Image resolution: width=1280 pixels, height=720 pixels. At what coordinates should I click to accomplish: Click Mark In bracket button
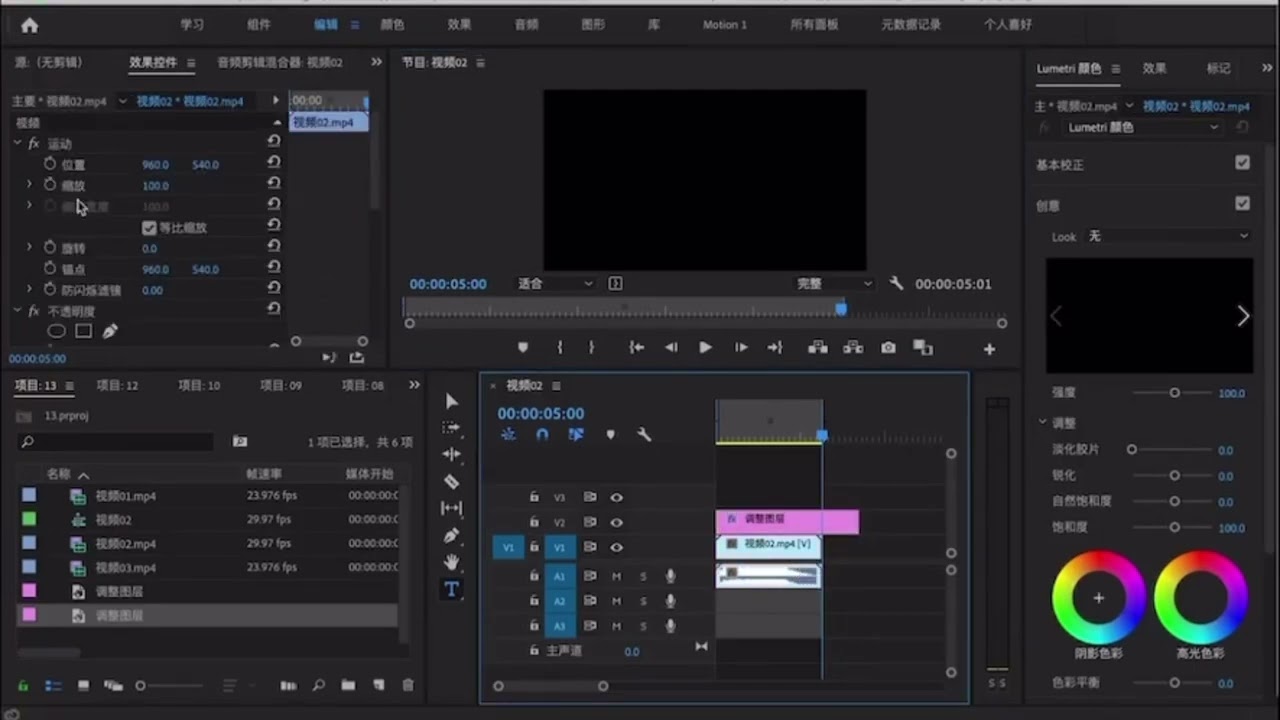[559, 347]
